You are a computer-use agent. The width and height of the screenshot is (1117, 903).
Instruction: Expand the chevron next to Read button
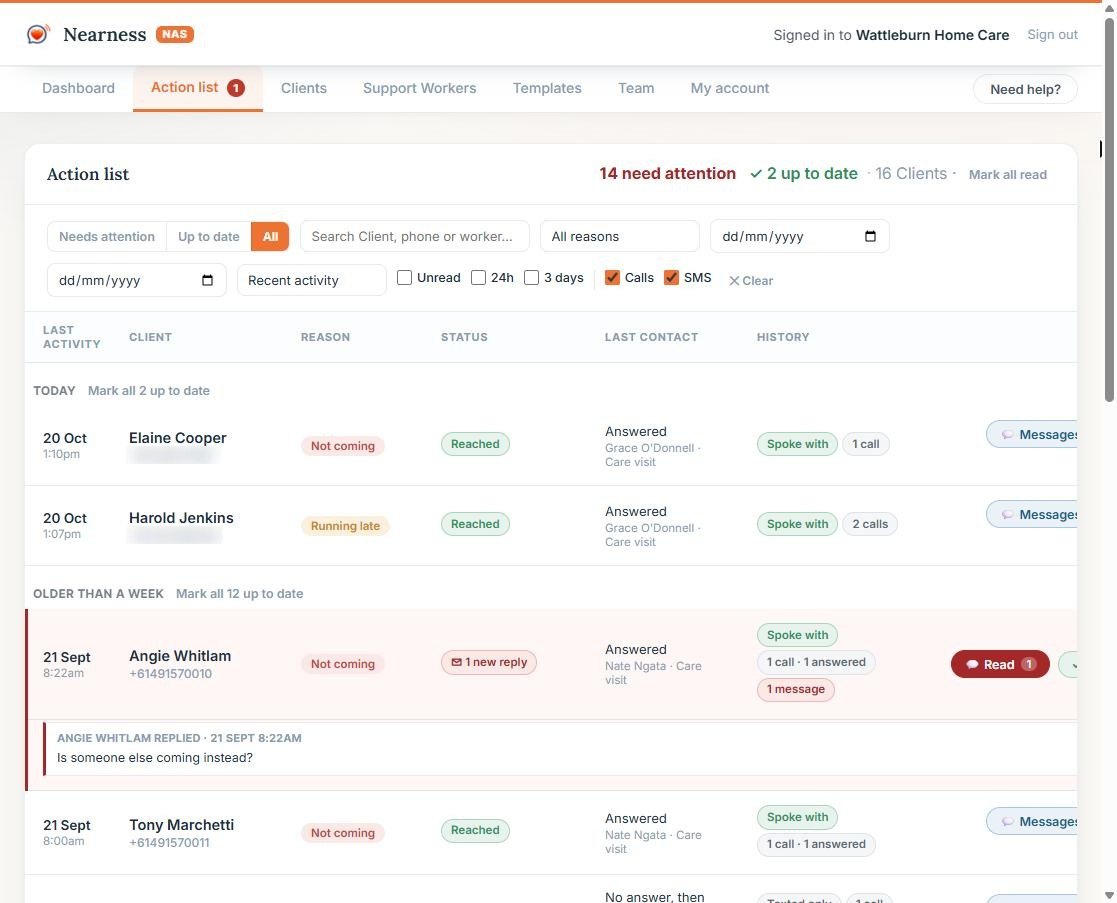pos(1068,664)
